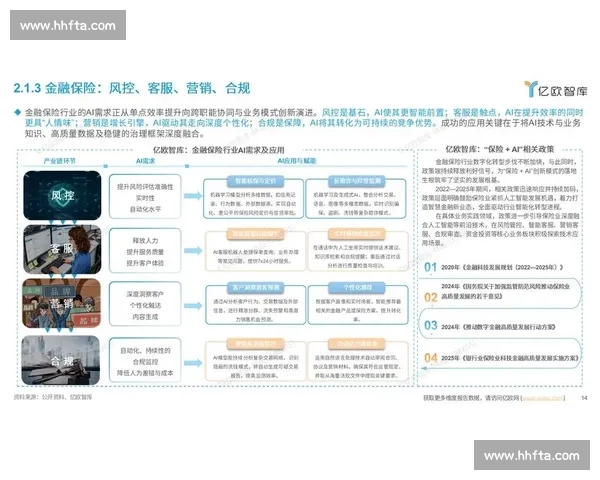This screenshot has width=600, height=480.
Task: Click the 提升风险评估准确性 needs box
Action: (145, 196)
